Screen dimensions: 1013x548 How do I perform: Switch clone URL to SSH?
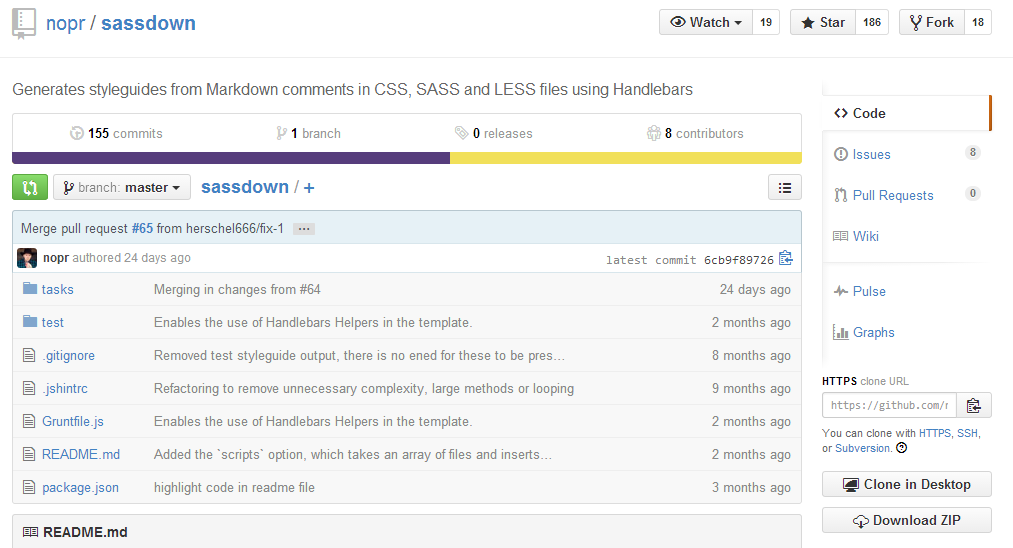tap(967, 433)
